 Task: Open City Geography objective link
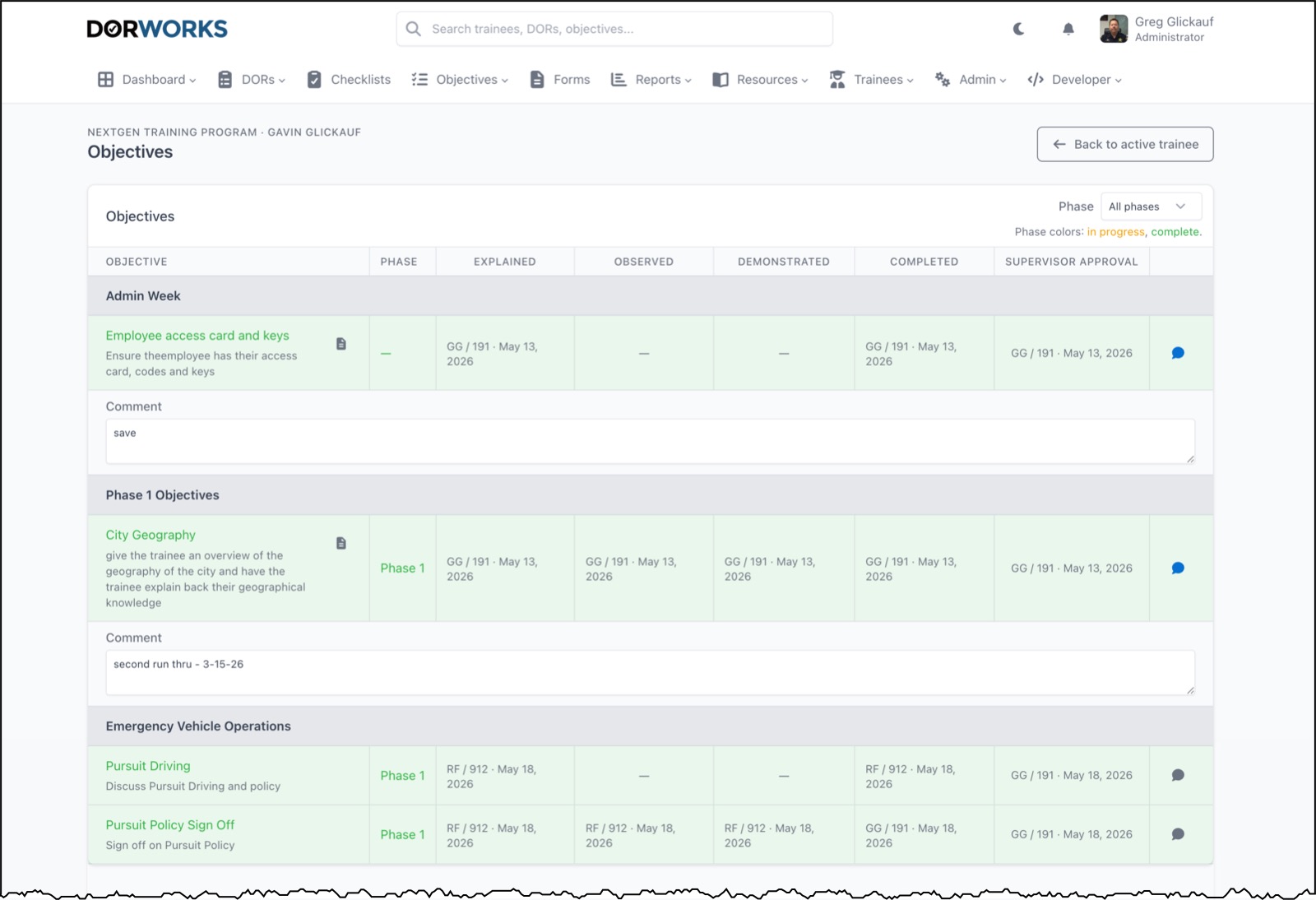pyautogui.click(x=151, y=535)
